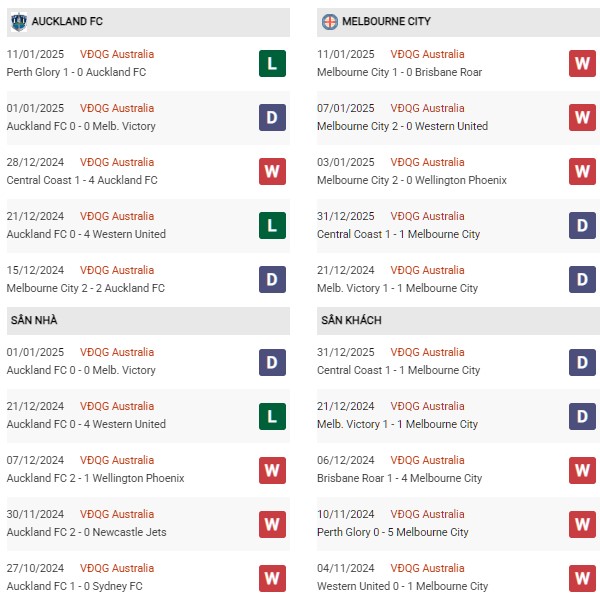The height and width of the screenshot is (600, 600).
Task: Open the Western United 0 - 1 Melbourne City result
Action: coord(403,586)
